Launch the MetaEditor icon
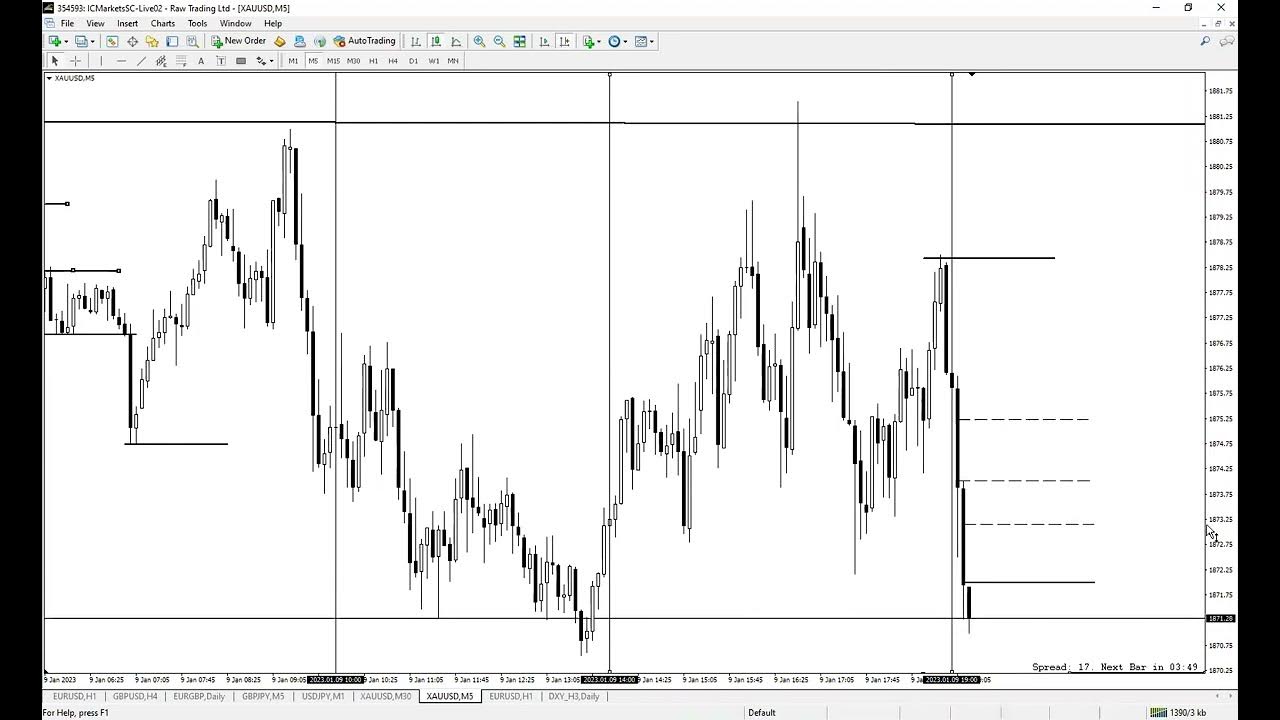The image size is (1280, 720). pyautogui.click(x=279, y=41)
